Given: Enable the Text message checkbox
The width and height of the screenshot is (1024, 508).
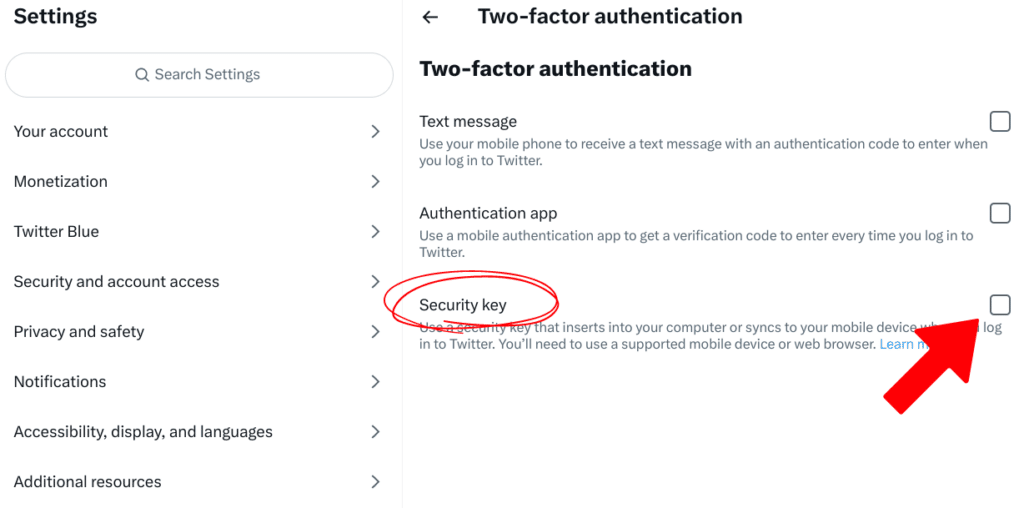Looking at the screenshot, I should click(1000, 121).
